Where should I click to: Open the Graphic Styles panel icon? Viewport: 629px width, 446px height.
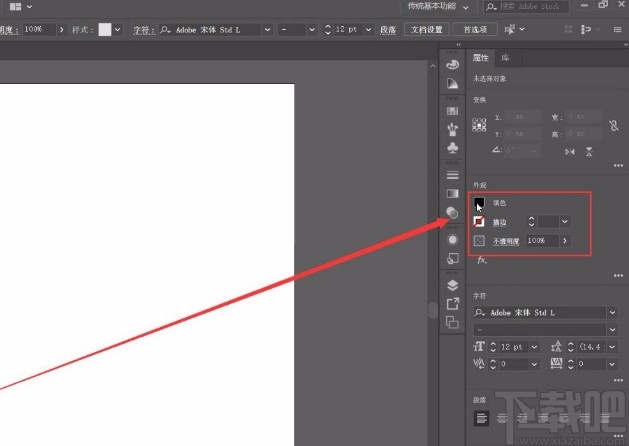coord(452,259)
